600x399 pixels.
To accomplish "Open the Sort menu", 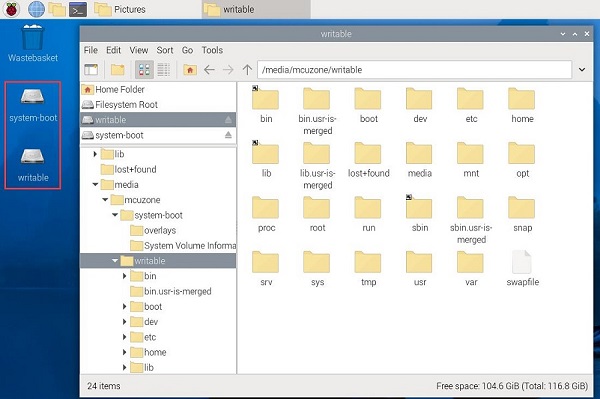I will [165, 50].
